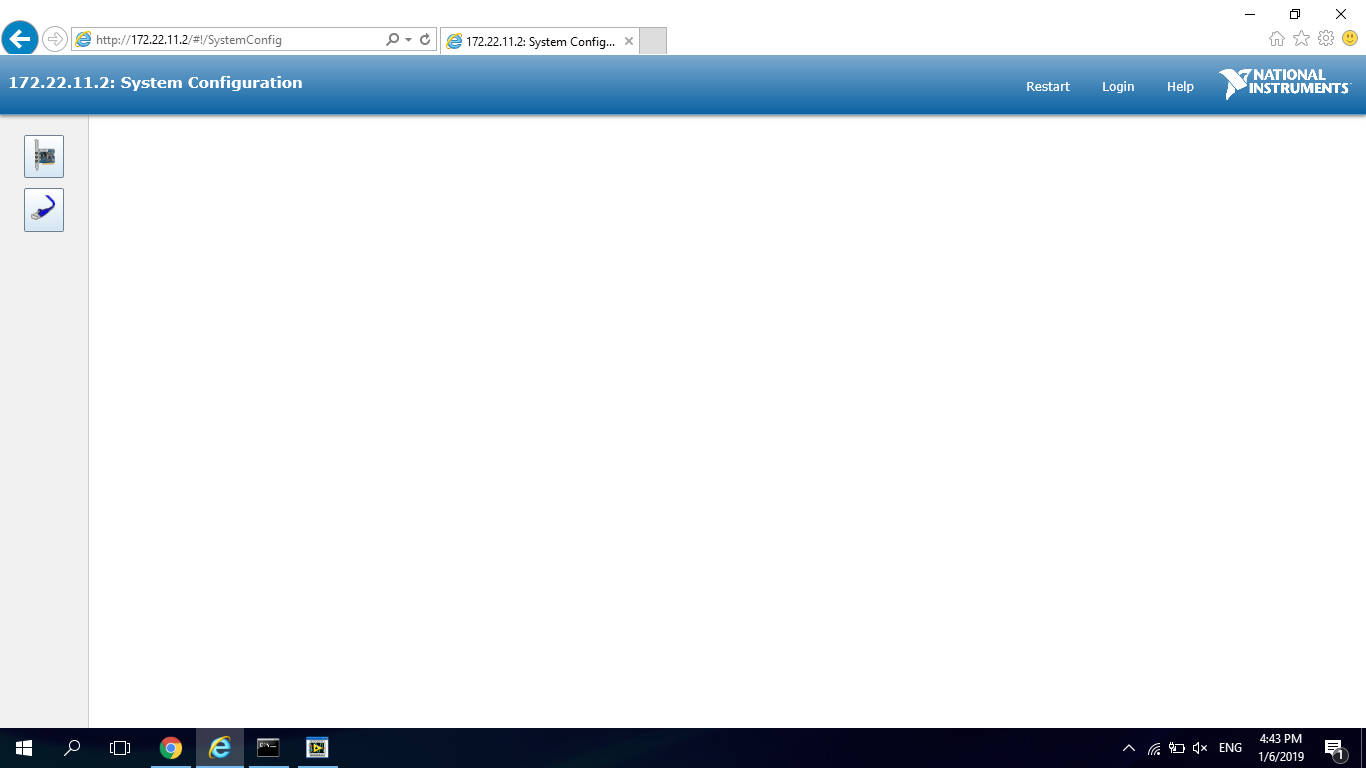
Task: Switch the ENG input language
Action: 1230,748
